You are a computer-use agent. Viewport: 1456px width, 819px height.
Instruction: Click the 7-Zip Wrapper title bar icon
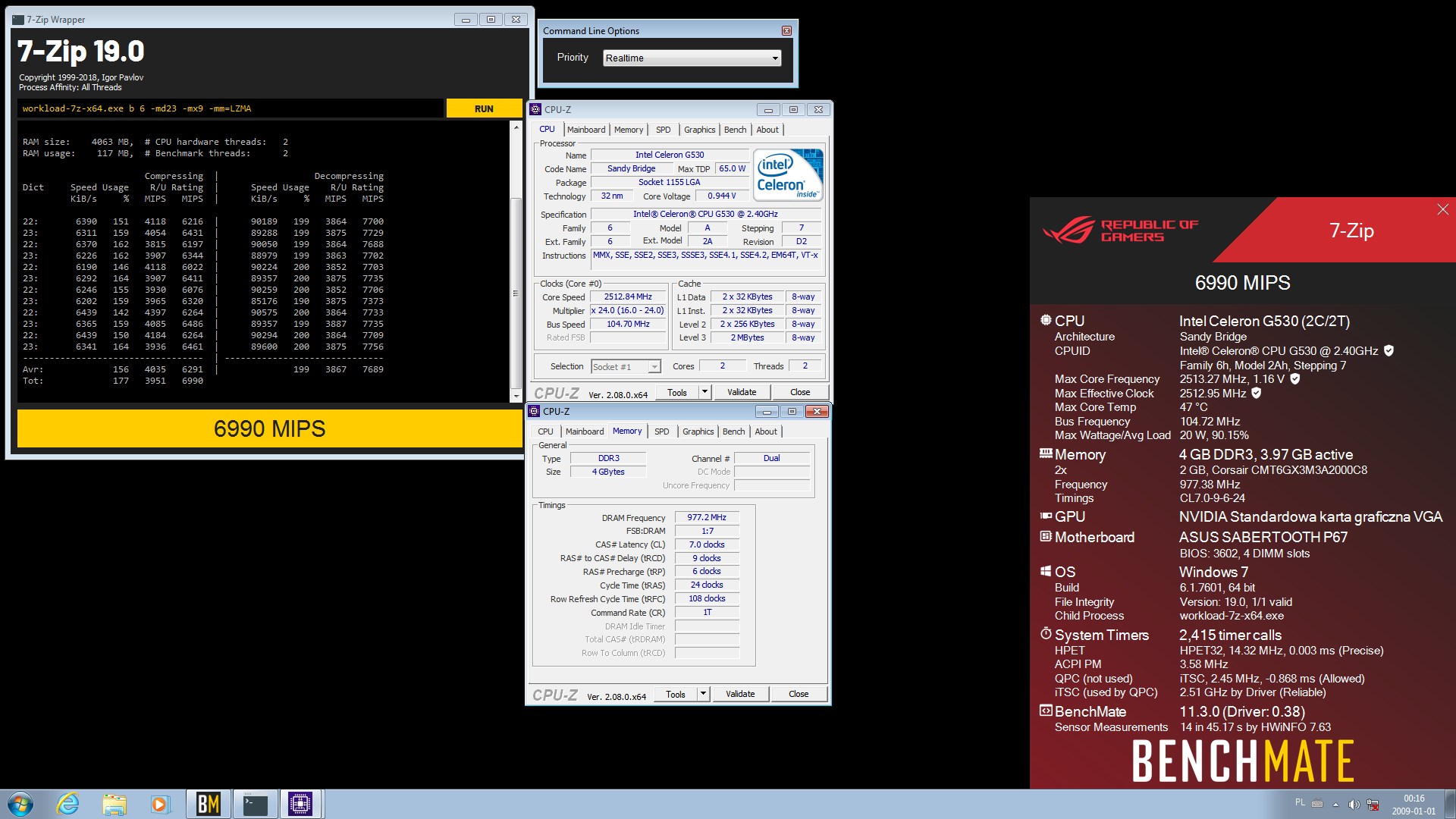click(18, 19)
